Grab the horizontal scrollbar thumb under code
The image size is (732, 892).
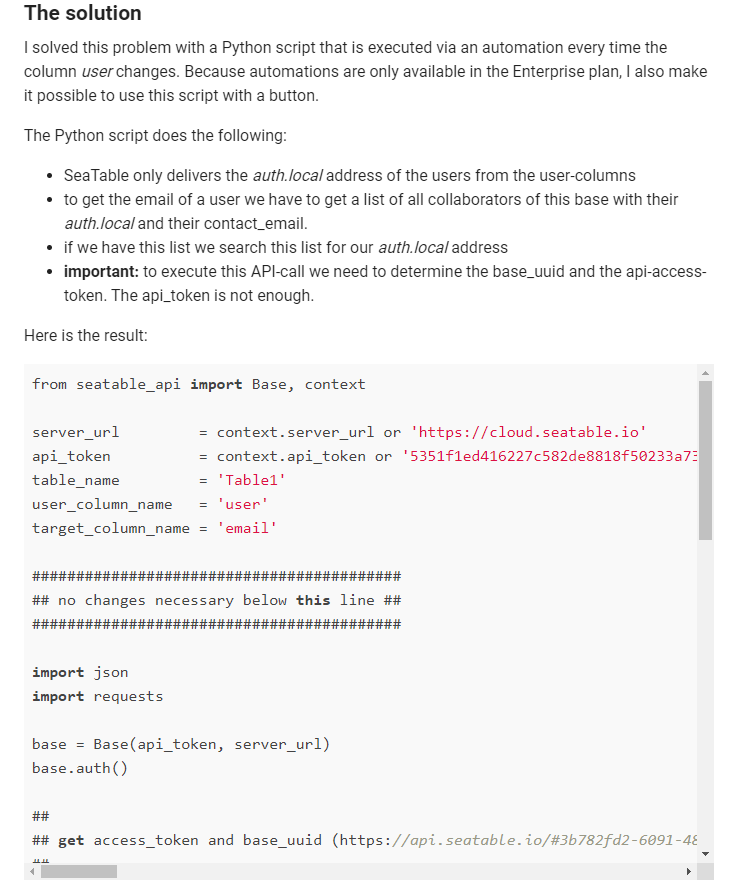78,871
